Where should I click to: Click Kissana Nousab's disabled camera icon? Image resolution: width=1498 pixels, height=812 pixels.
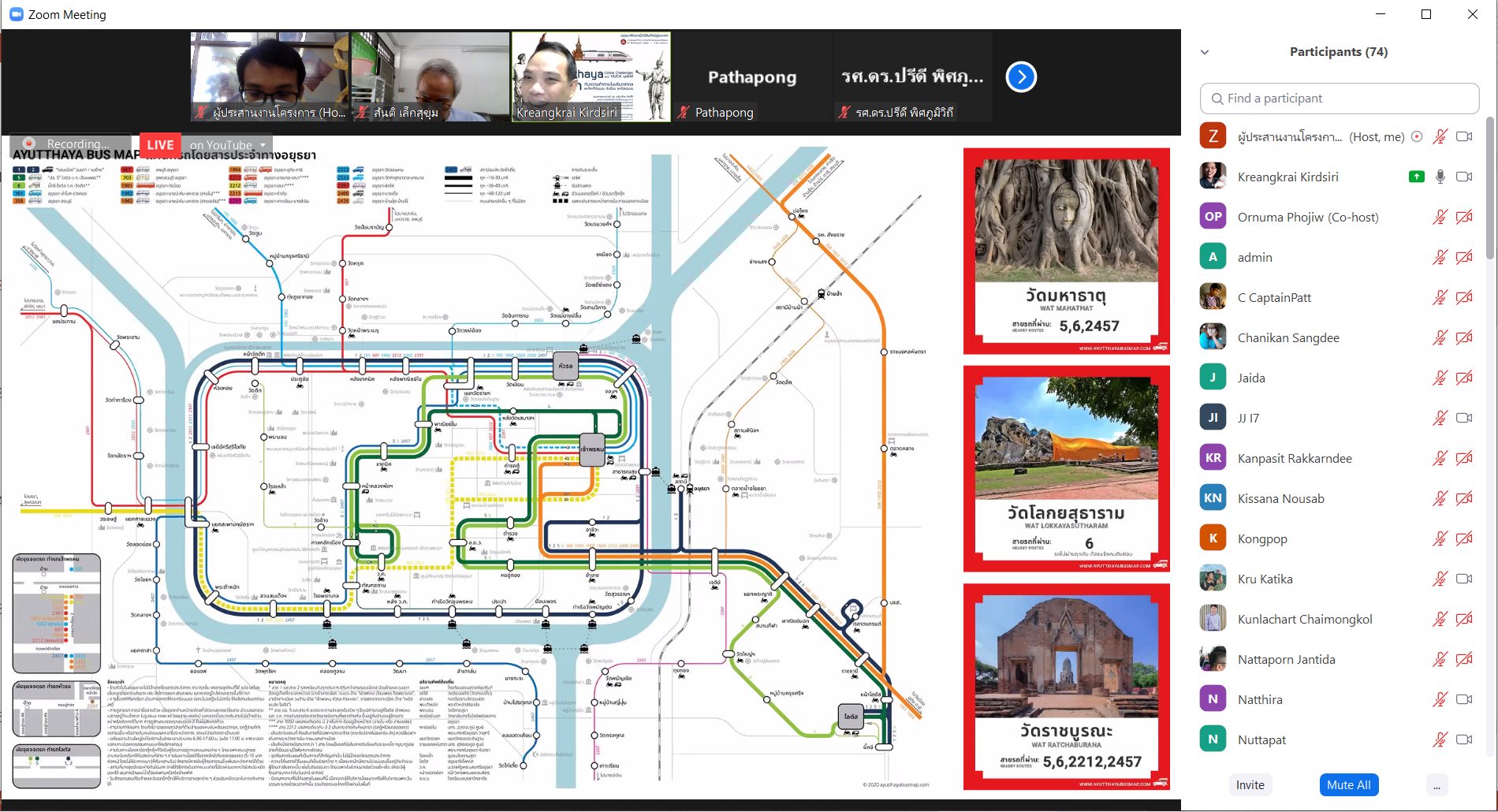click(x=1464, y=498)
